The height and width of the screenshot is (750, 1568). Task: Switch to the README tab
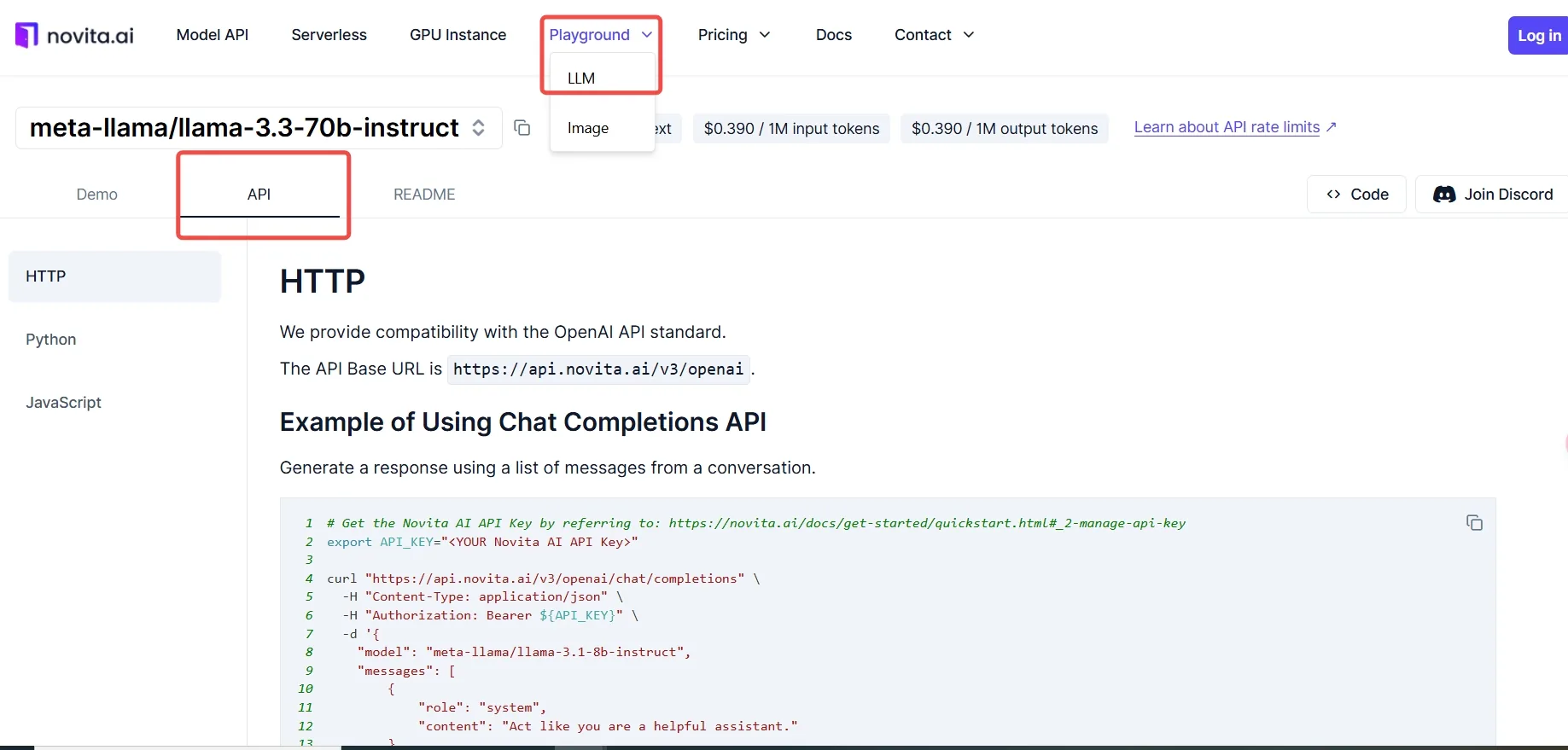[x=424, y=195]
